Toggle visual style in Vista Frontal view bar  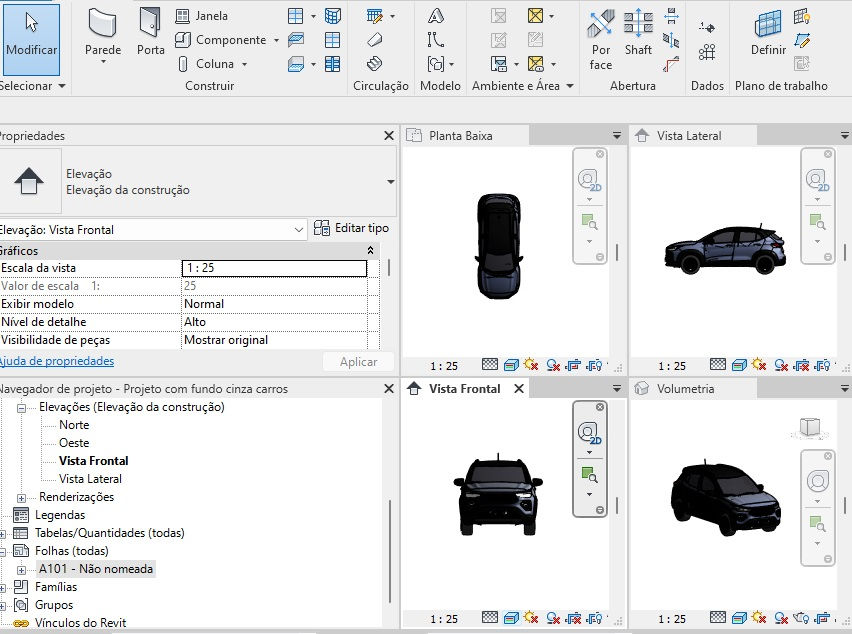511,618
